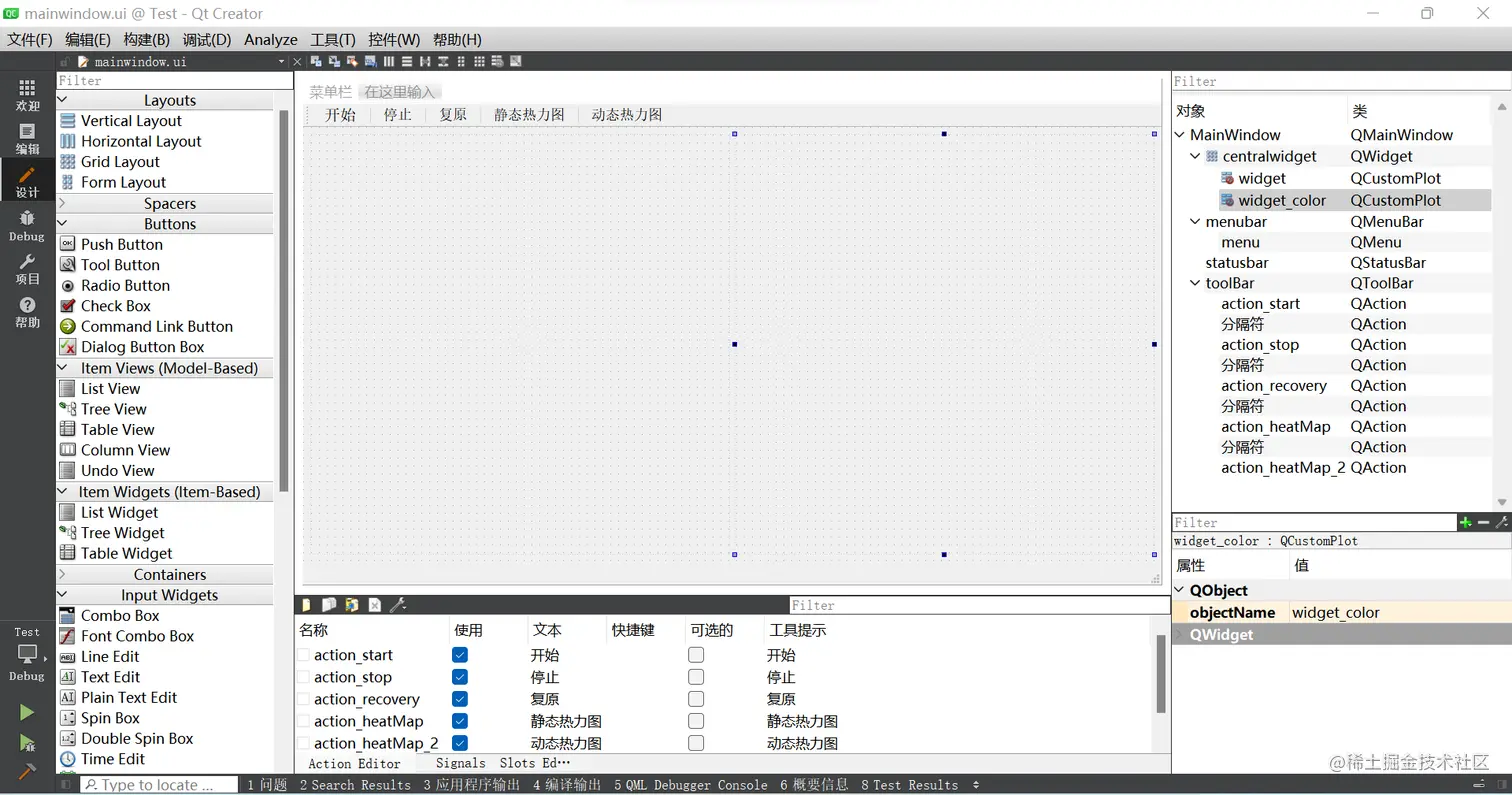Click Break Layout toolbar icon

point(497,62)
